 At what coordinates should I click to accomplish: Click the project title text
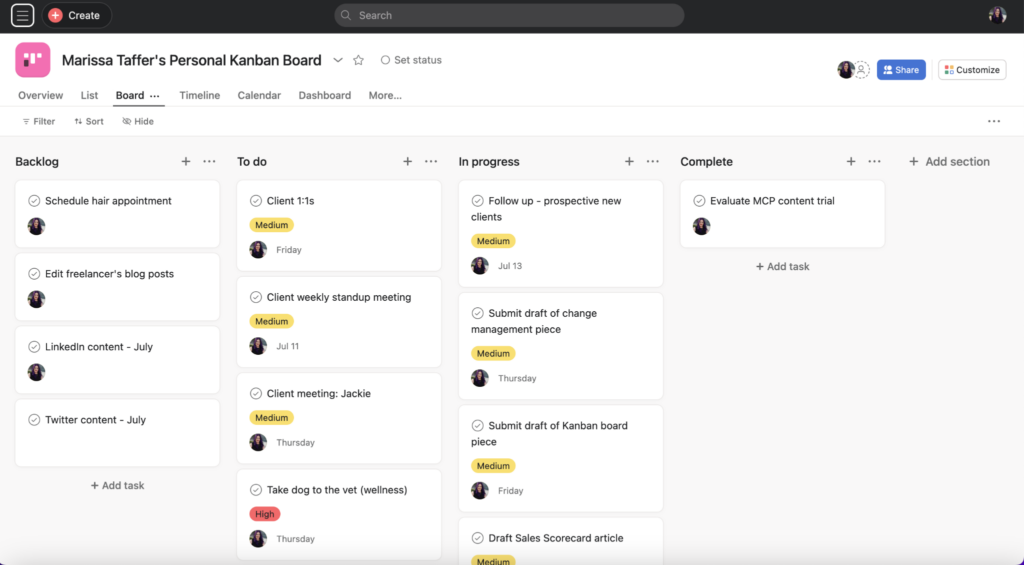coord(191,60)
